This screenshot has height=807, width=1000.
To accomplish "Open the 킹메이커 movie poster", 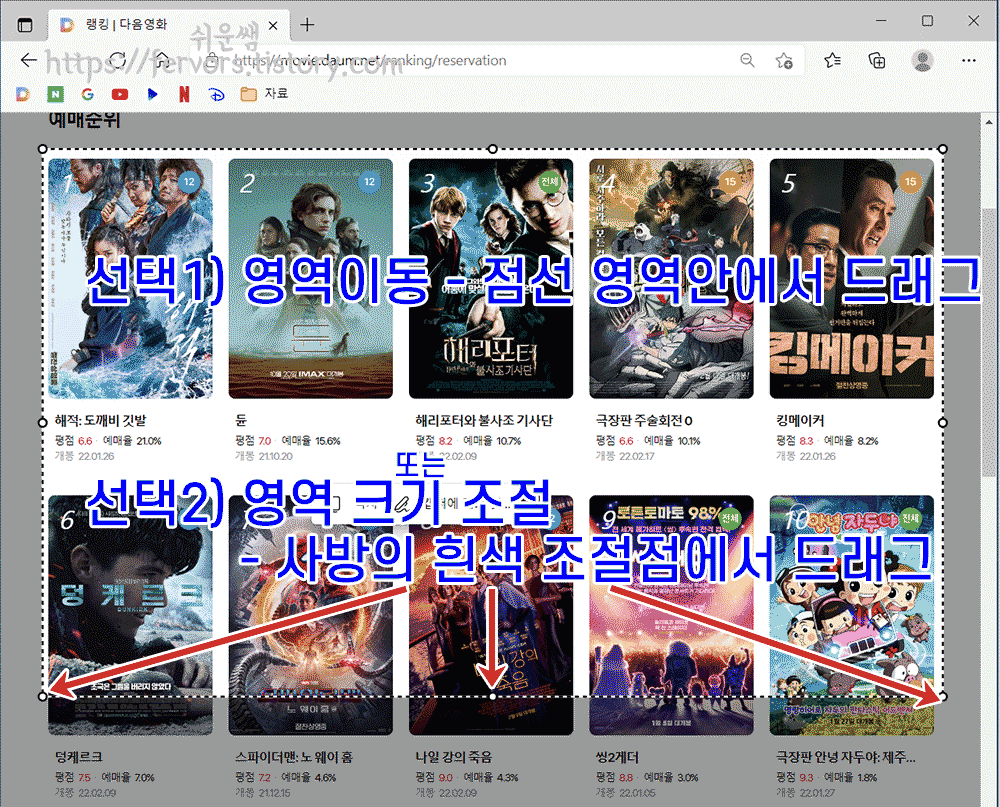I will 852,279.
